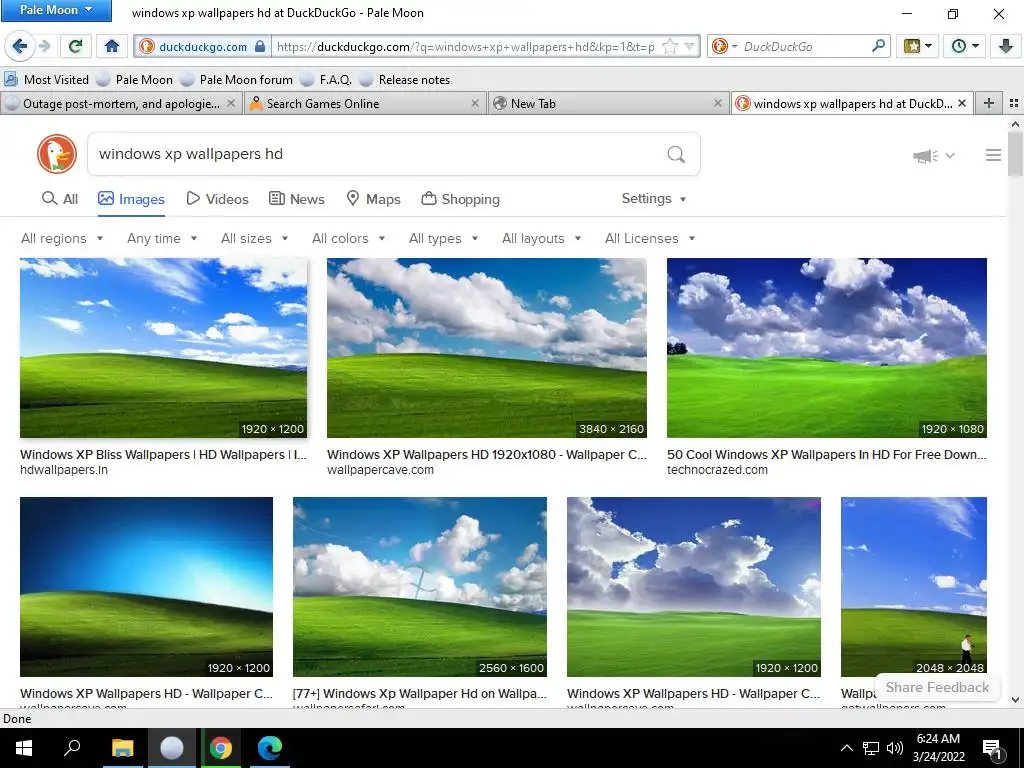Reload the current page

pos(75,46)
